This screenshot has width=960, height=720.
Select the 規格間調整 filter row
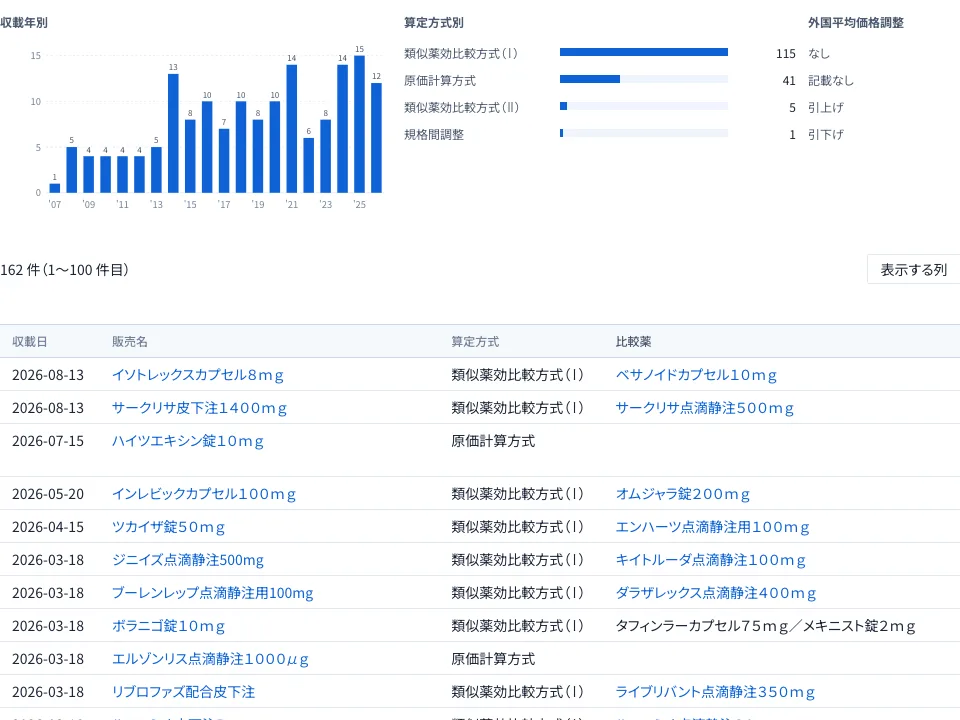600,134
